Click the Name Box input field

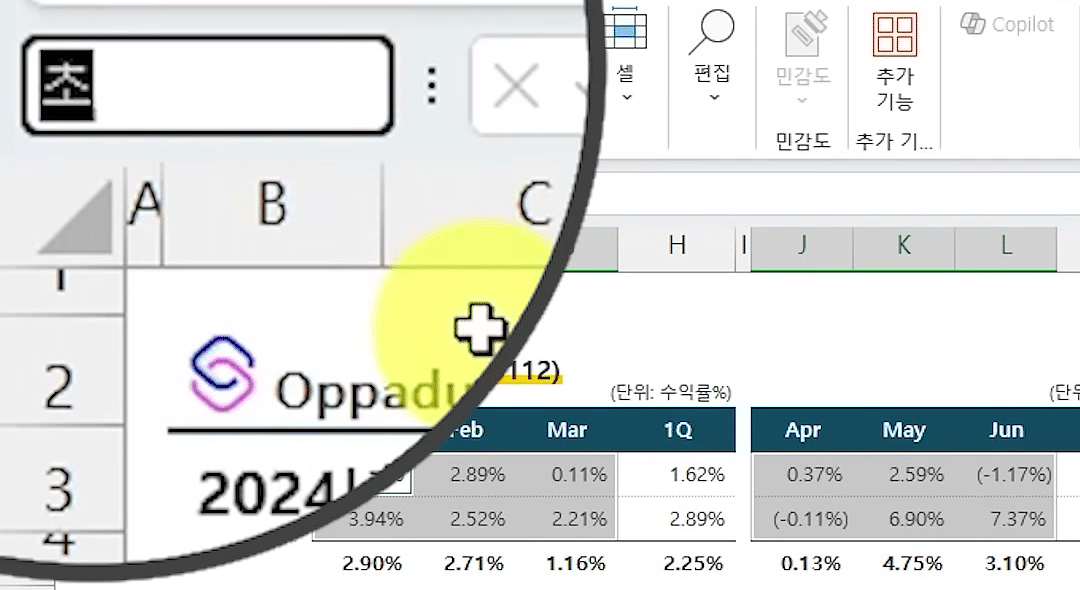tap(208, 85)
